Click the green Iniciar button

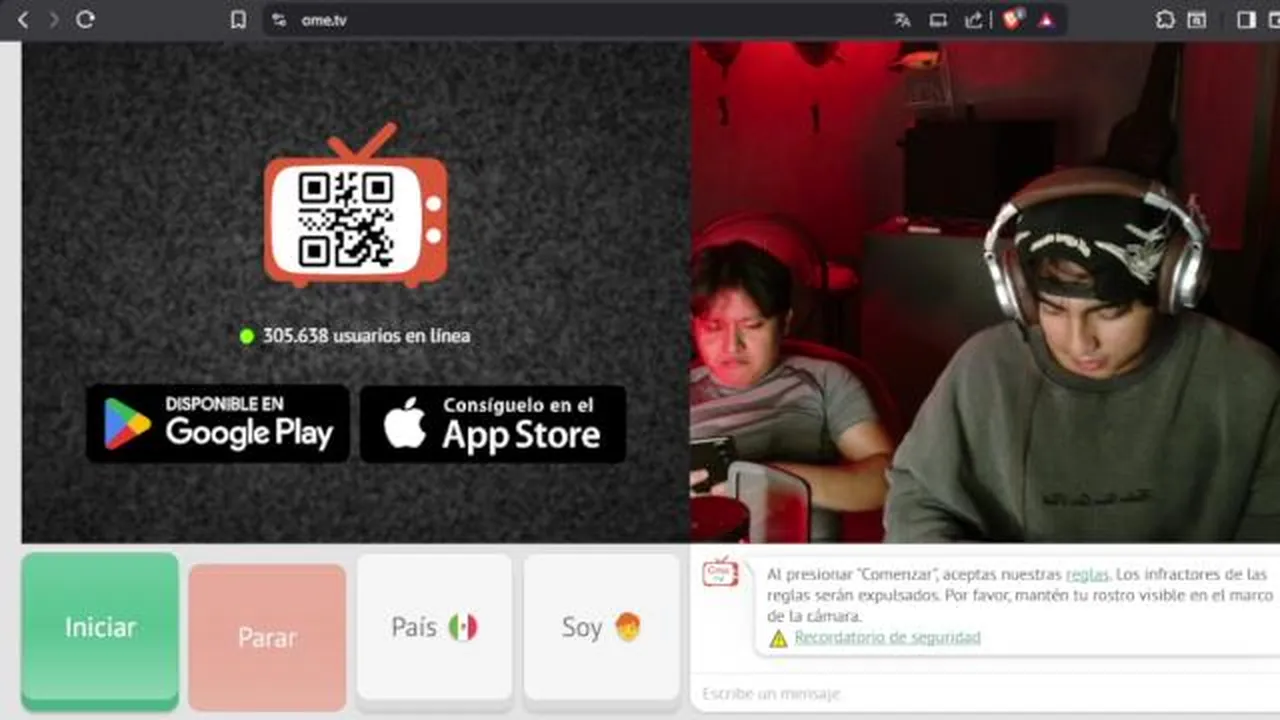[x=100, y=630]
